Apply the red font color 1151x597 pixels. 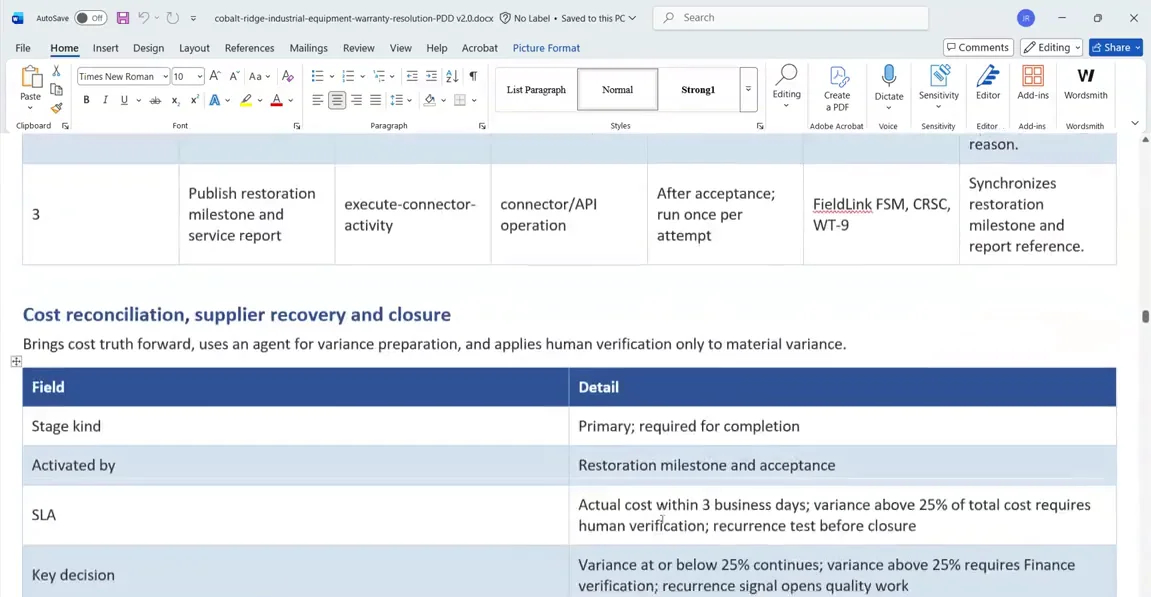point(276,100)
